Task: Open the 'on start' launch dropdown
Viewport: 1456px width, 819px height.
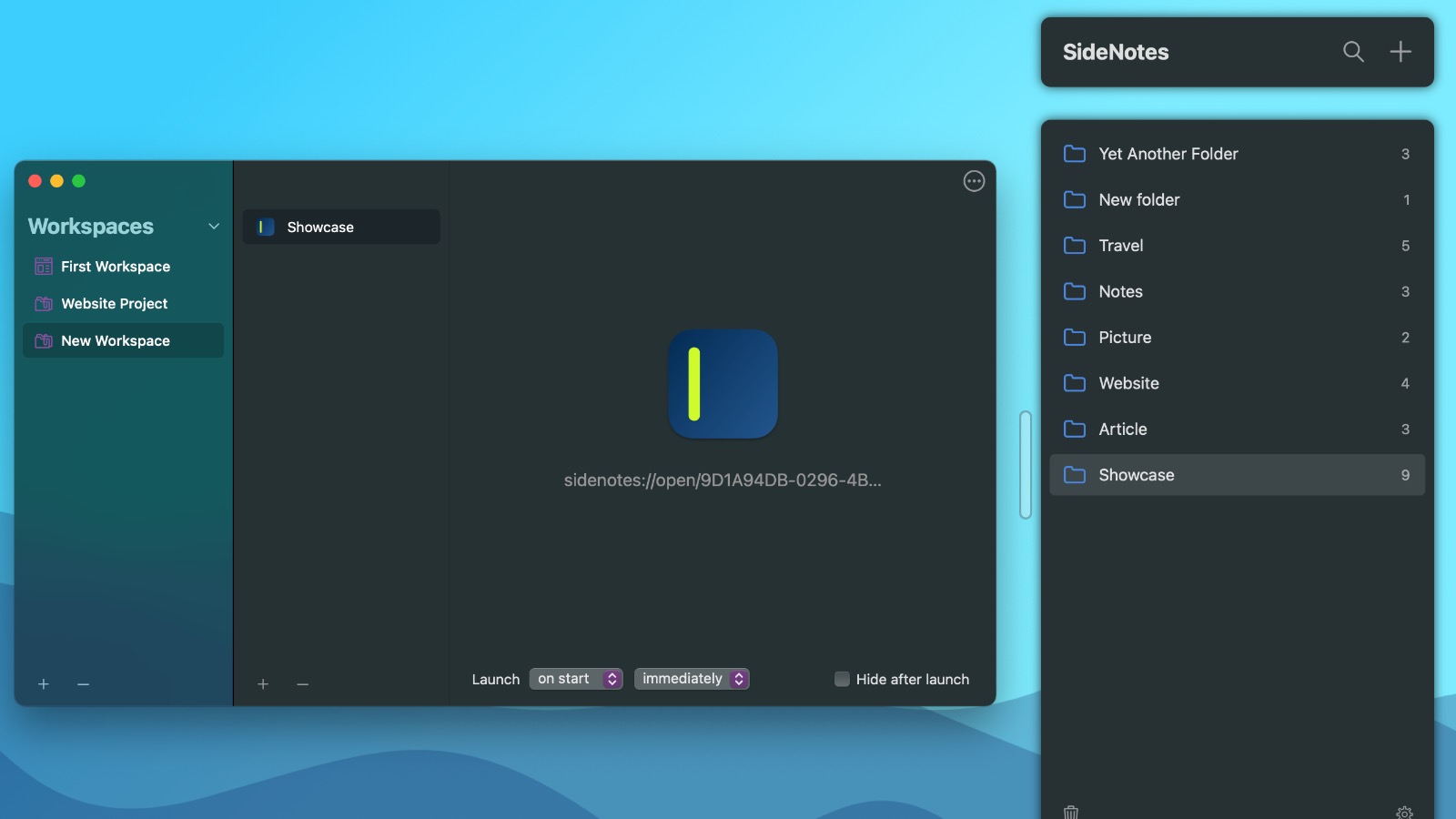Action: 576,679
